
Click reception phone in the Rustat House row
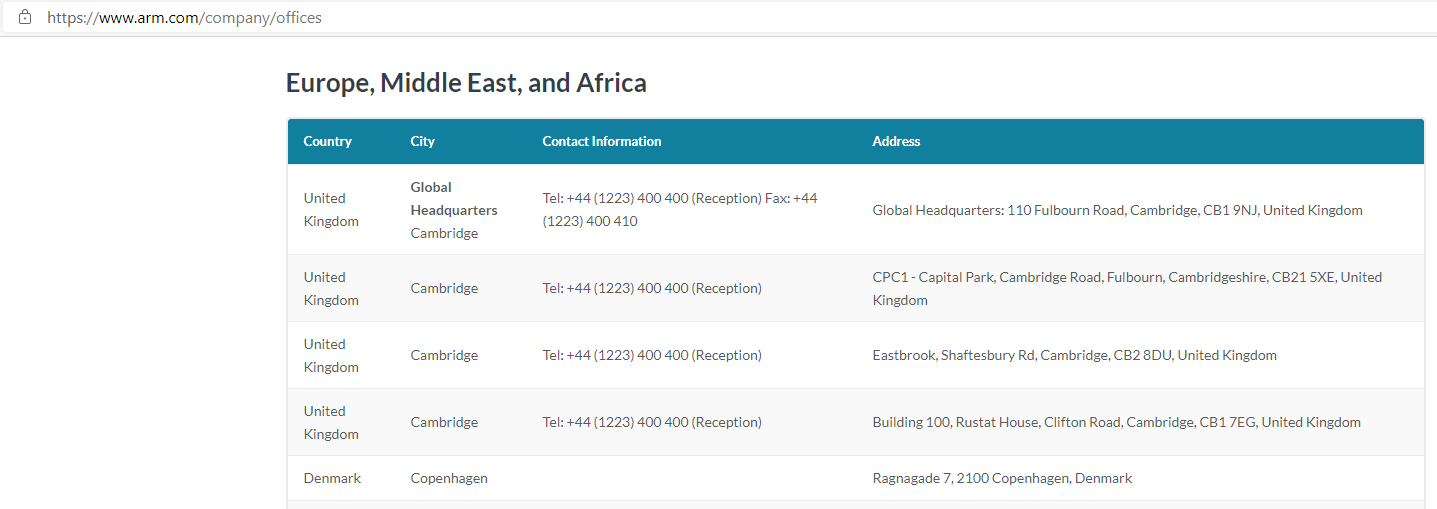[x=652, y=422]
